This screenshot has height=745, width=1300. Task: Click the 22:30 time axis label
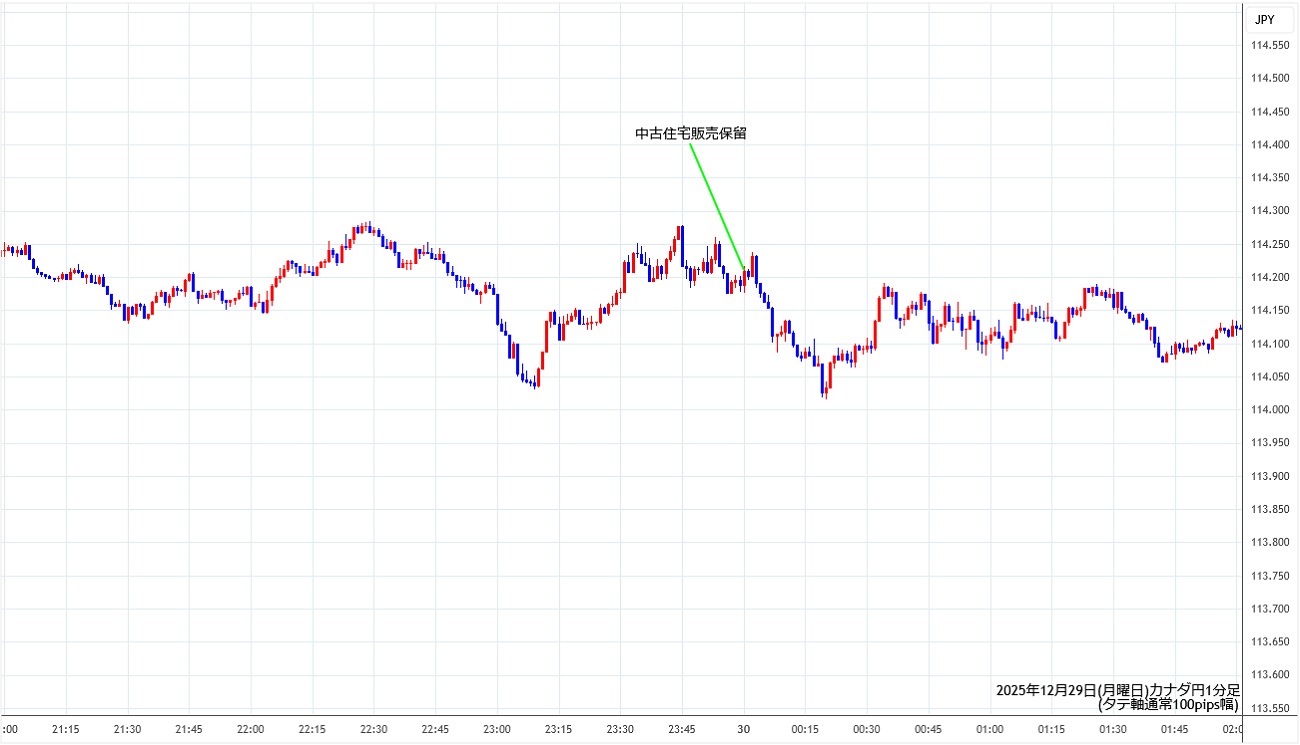(x=373, y=730)
